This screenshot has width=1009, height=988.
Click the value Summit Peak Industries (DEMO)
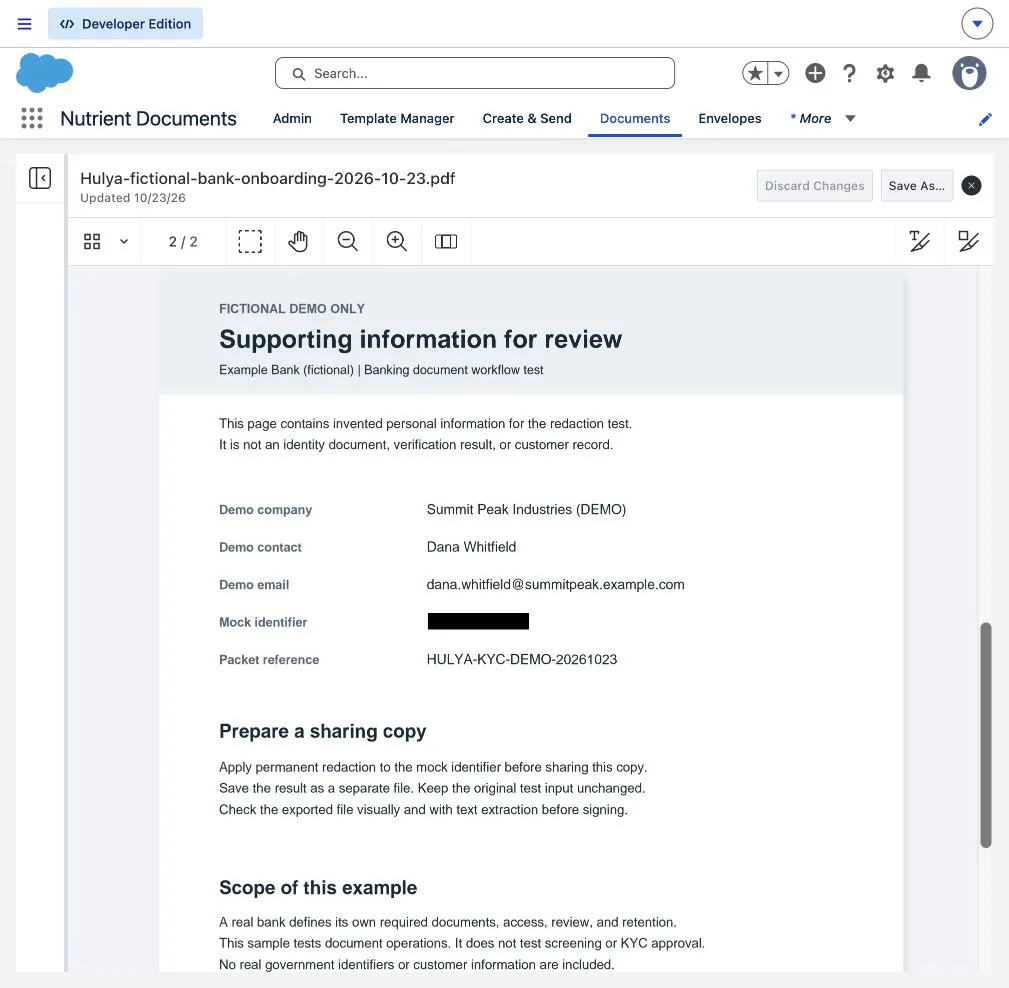click(x=526, y=509)
